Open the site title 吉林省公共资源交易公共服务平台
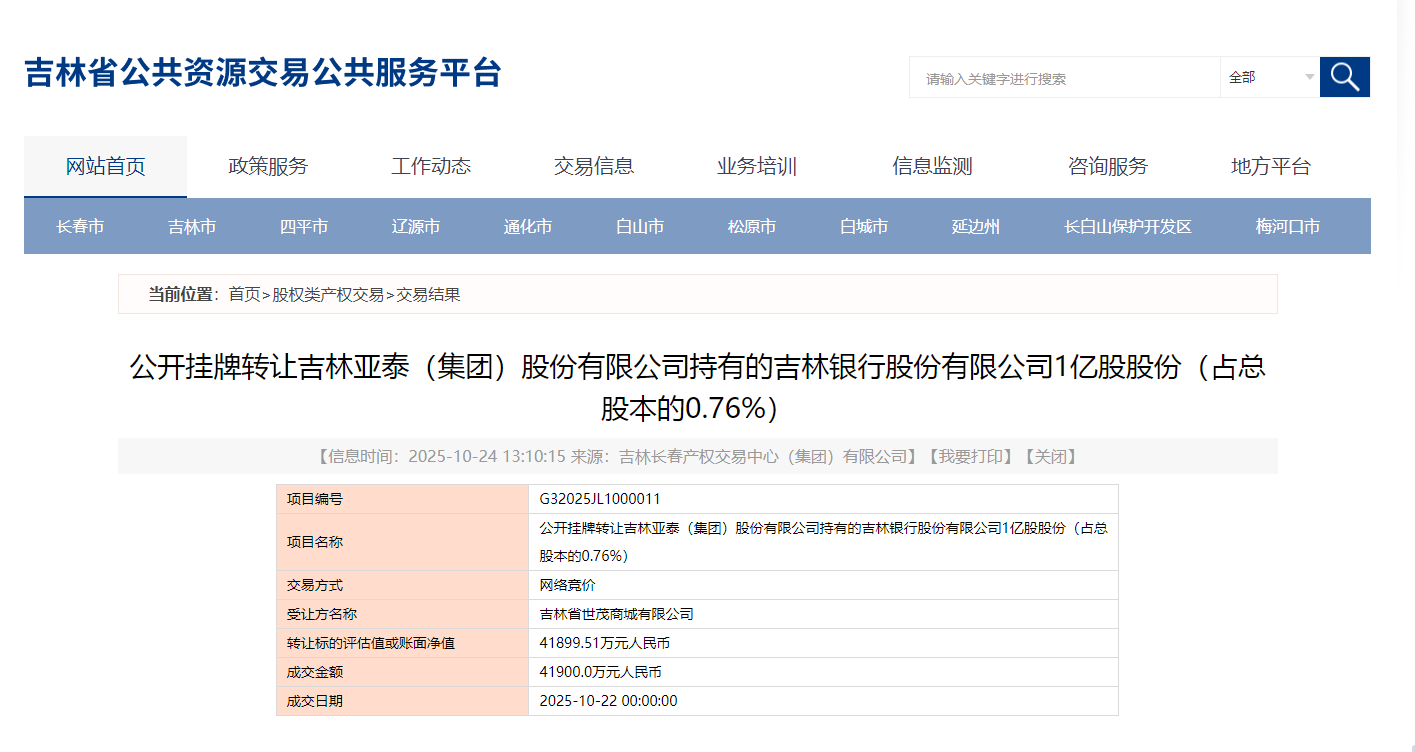 click(x=263, y=73)
